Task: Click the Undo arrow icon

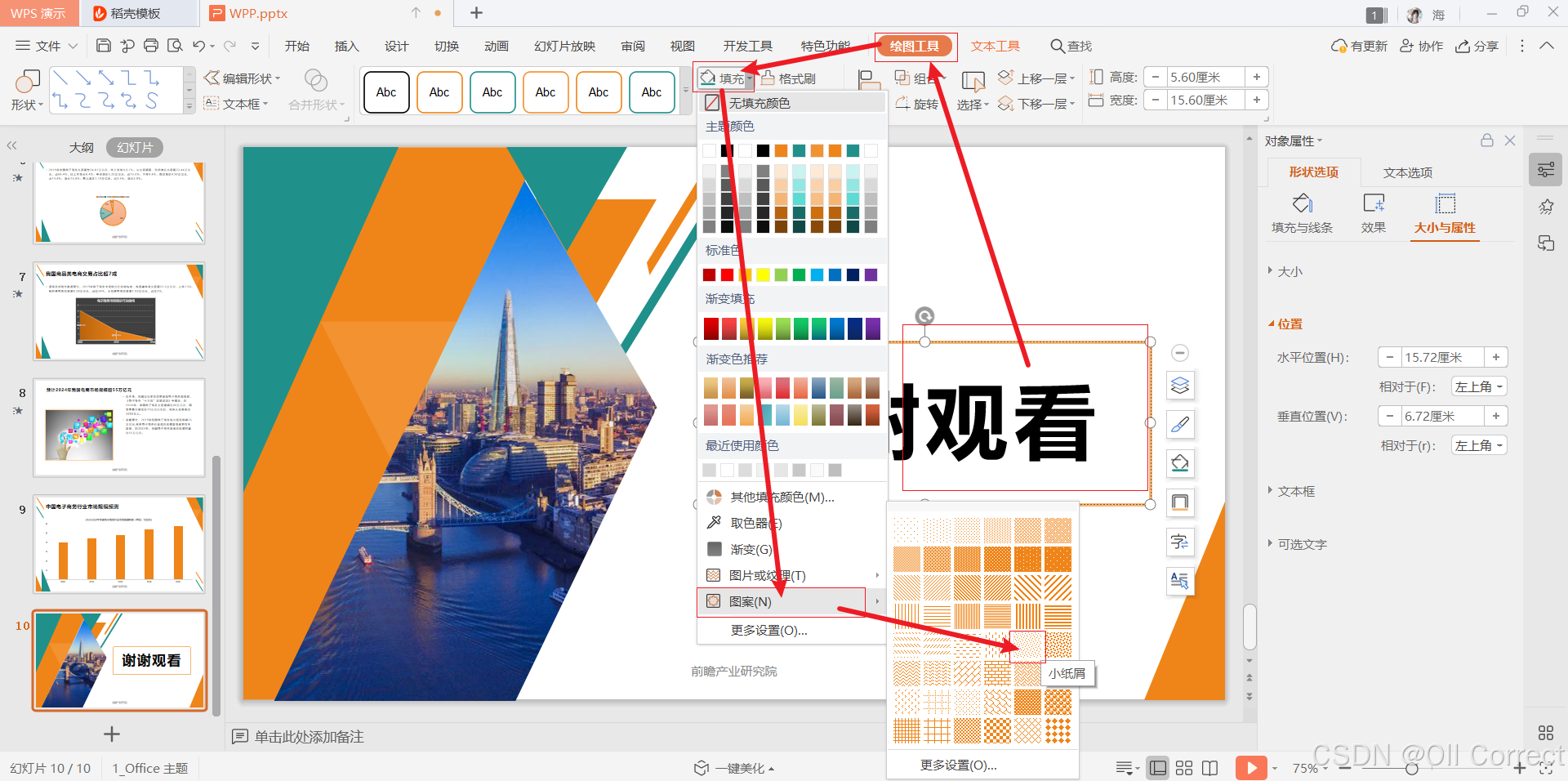Action: pyautogui.click(x=199, y=46)
